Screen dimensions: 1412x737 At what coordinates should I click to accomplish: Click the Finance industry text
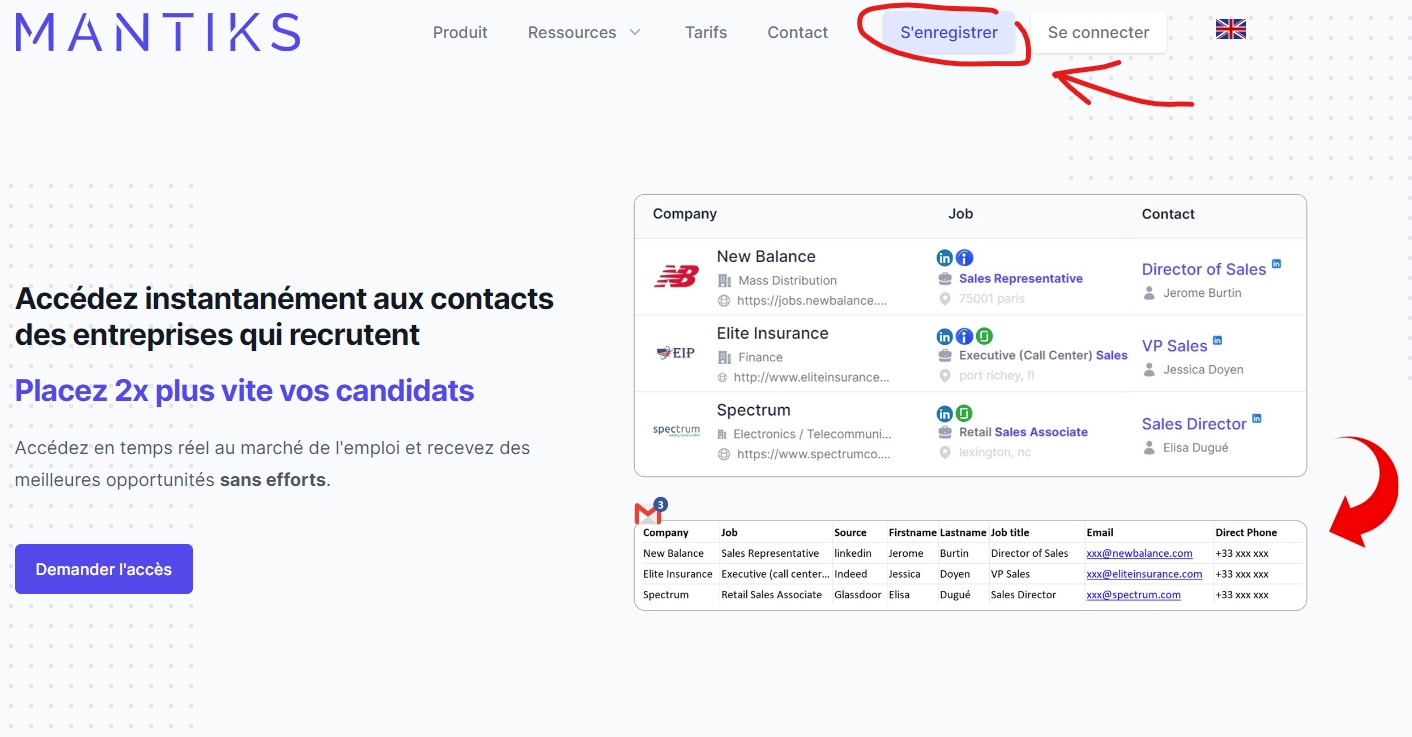coord(760,357)
